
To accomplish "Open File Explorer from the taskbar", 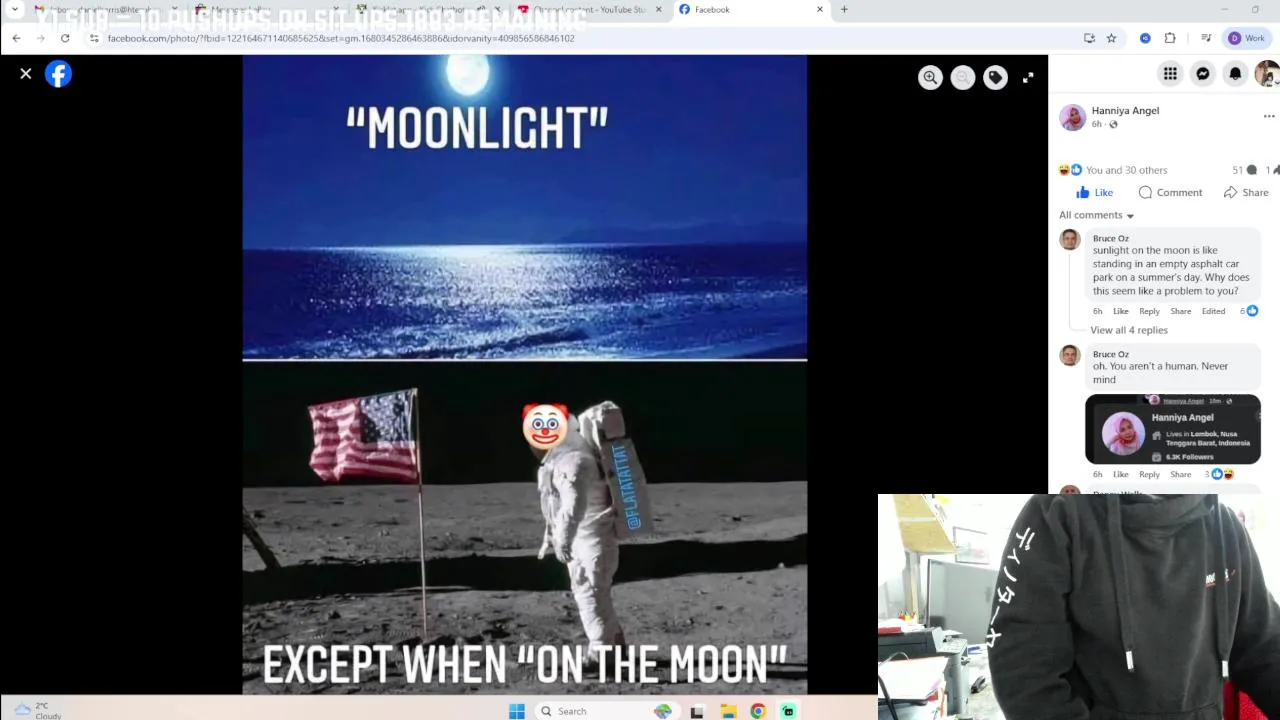I will pyautogui.click(x=728, y=711).
